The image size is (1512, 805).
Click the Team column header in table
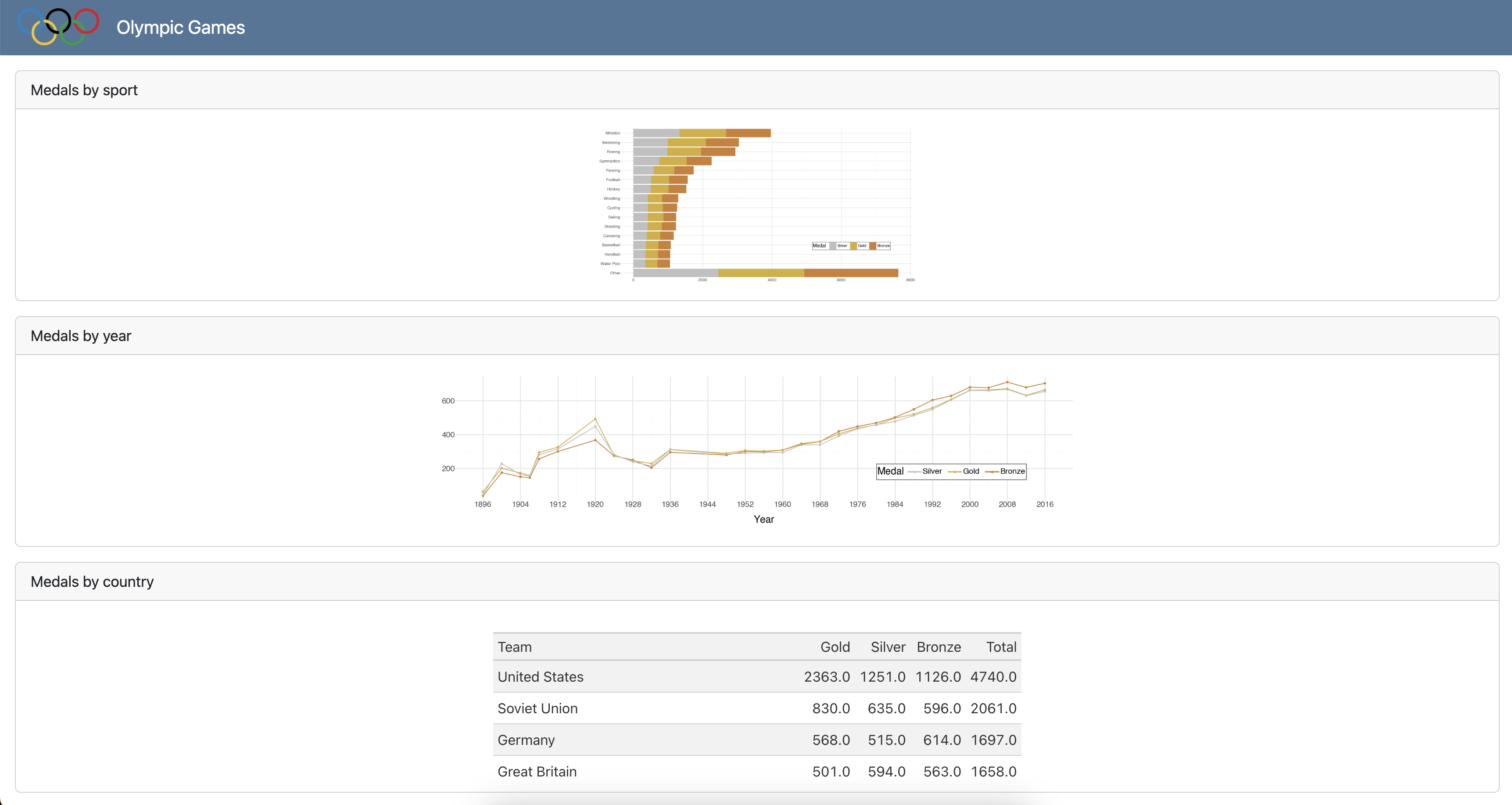coord(514,647)
